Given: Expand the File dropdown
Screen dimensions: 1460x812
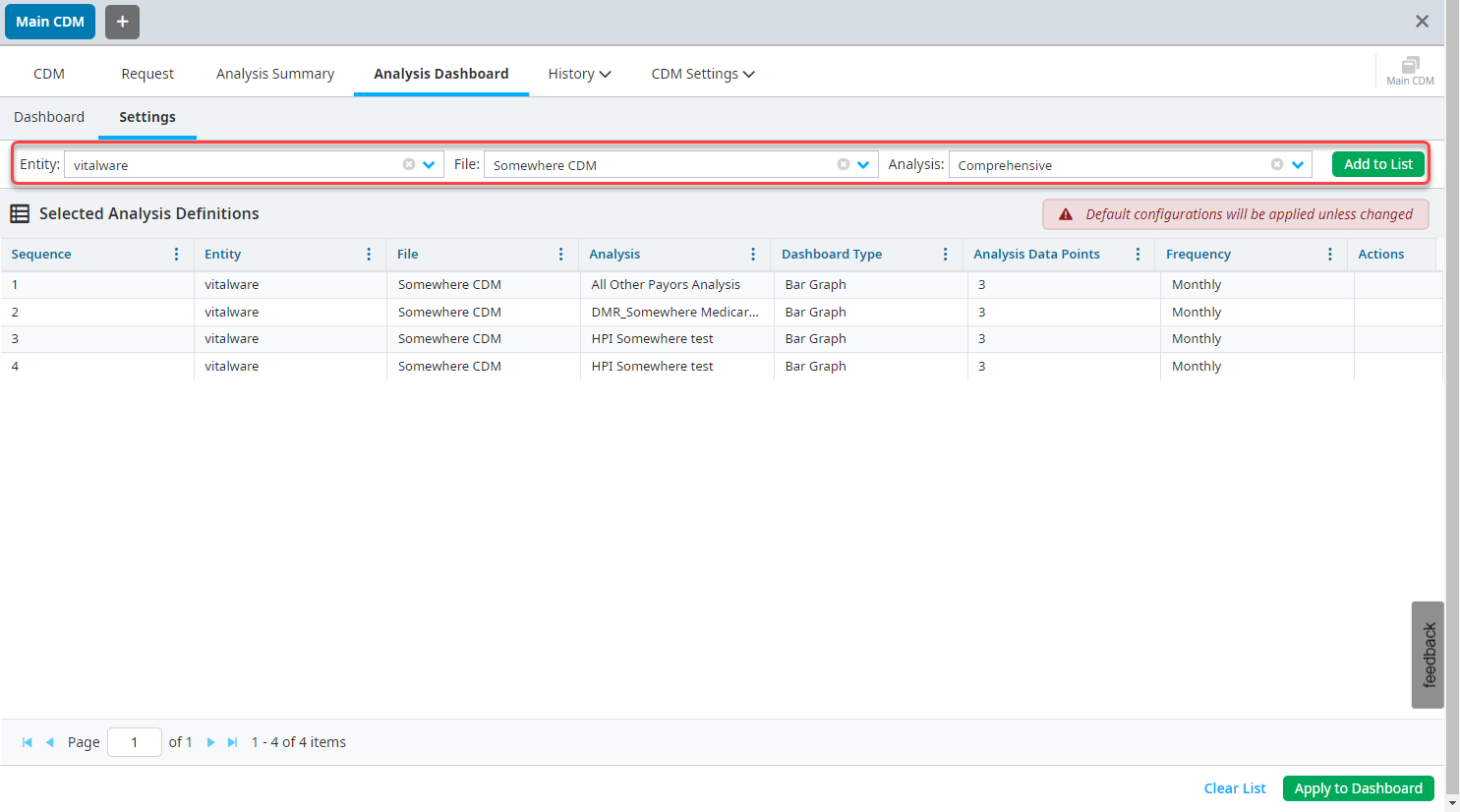Looking at the screenshot, I should (x=863, y=165).
